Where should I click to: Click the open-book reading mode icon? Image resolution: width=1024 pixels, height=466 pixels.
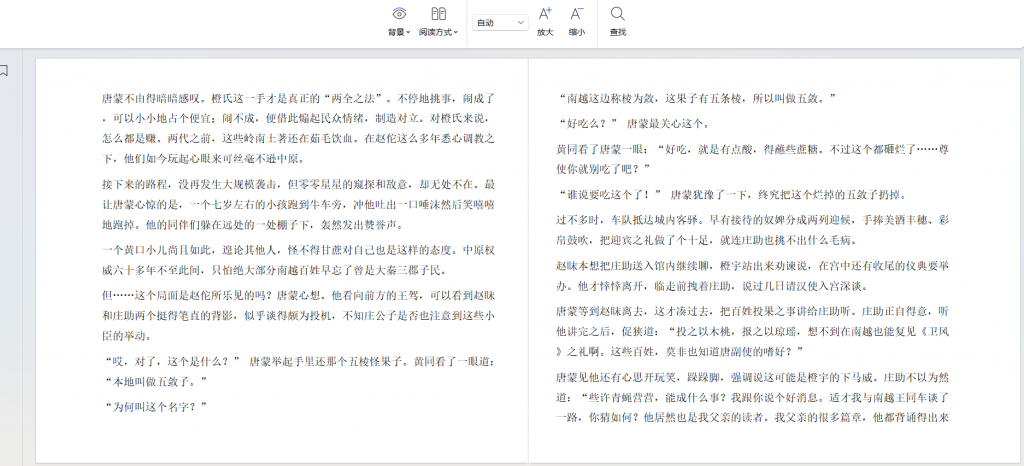438,14
